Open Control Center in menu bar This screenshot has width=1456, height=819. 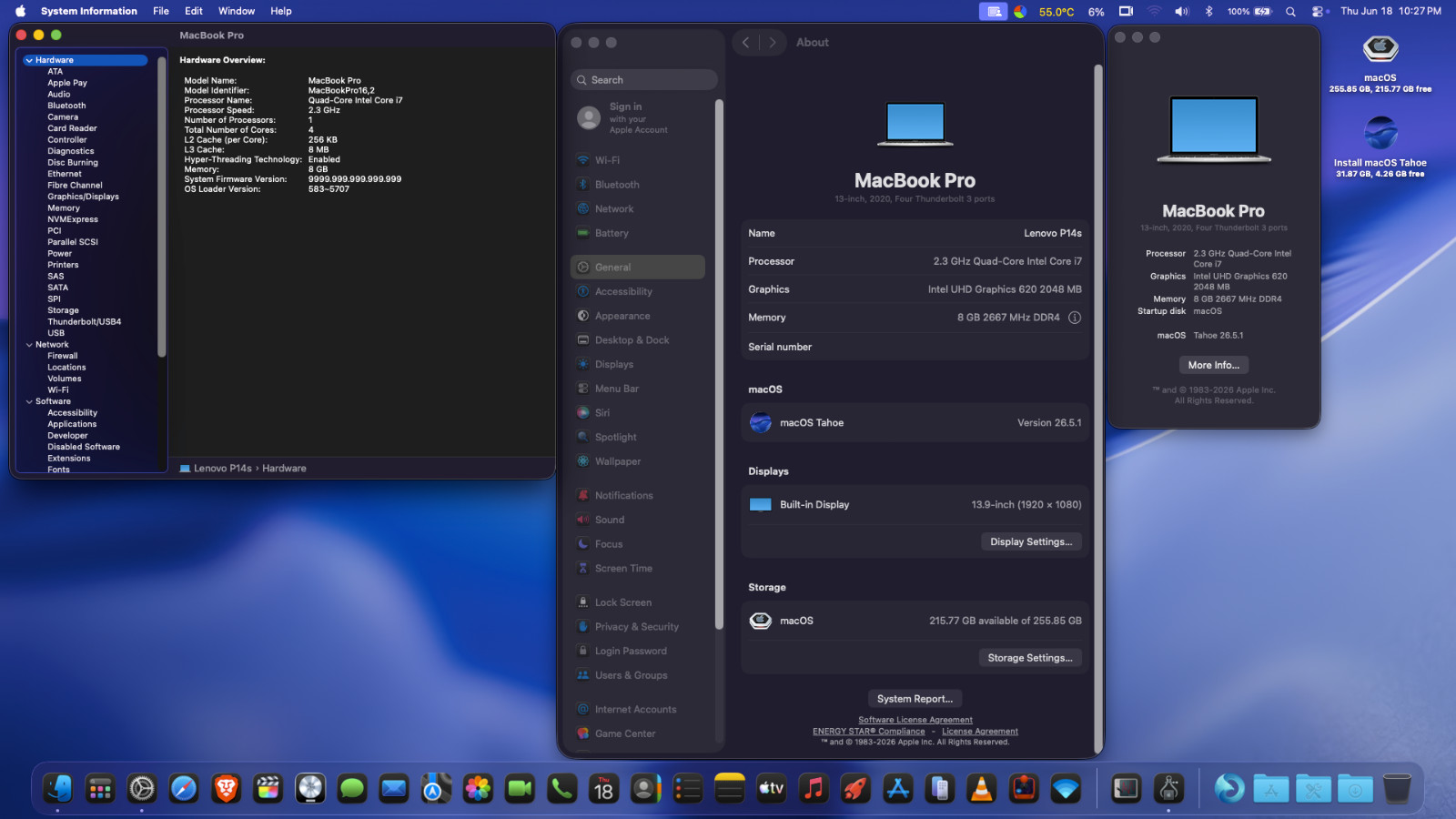pos(1318,12)
